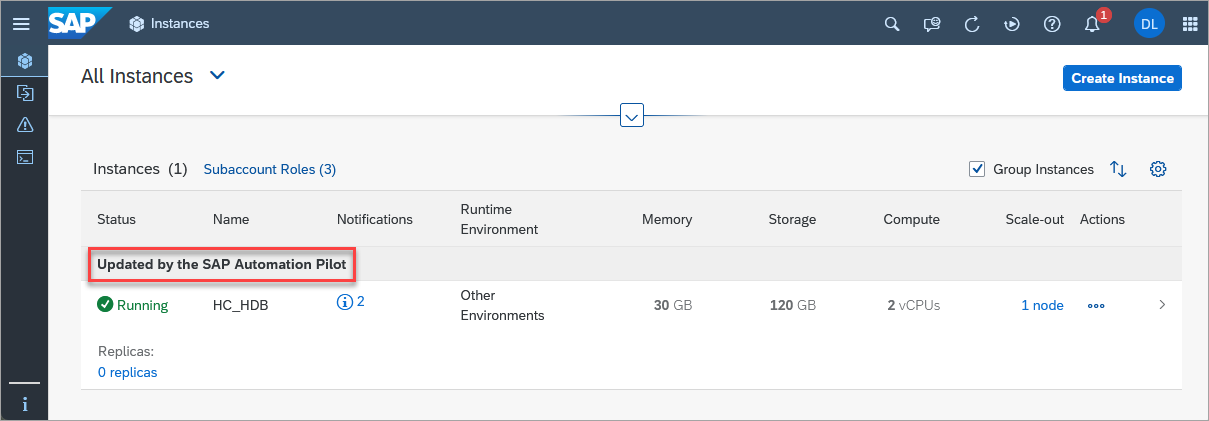Click the play-circle icon in header

[1011, 24]
